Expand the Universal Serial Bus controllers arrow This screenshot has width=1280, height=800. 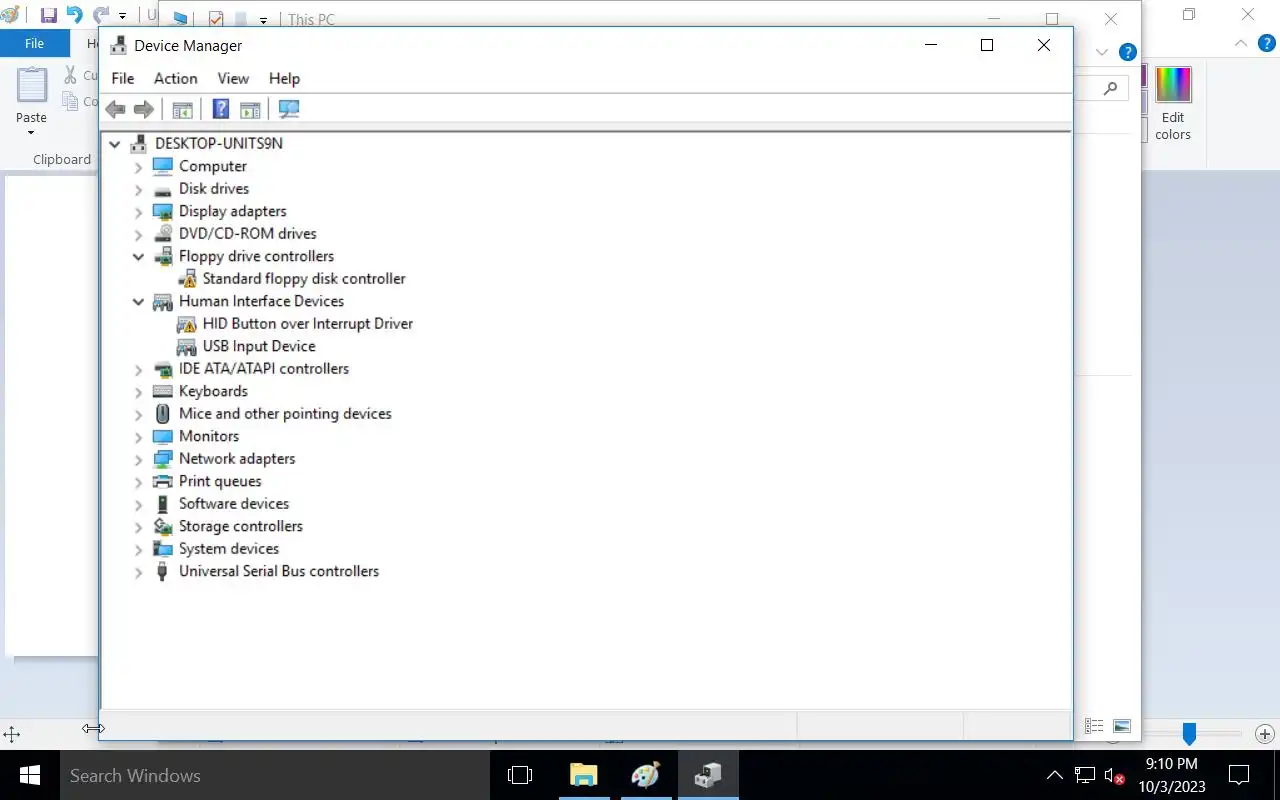139,572
